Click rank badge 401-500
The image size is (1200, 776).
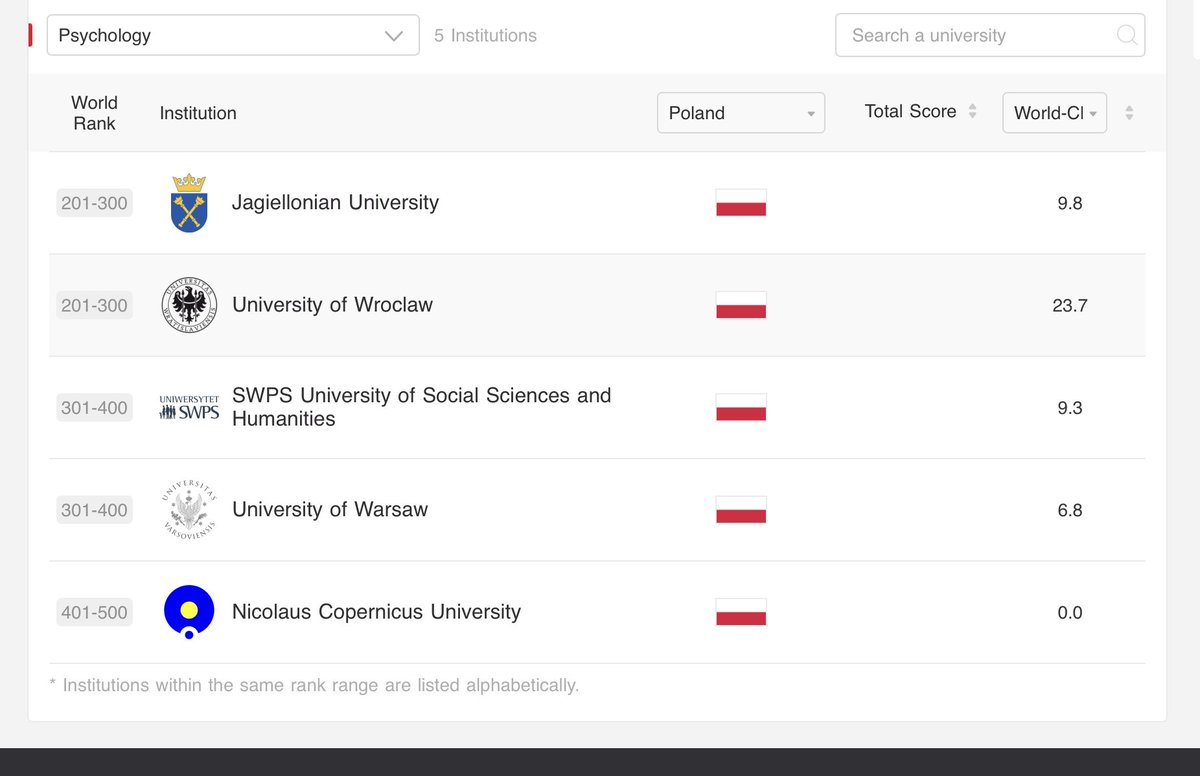click(x=94, y=612)
